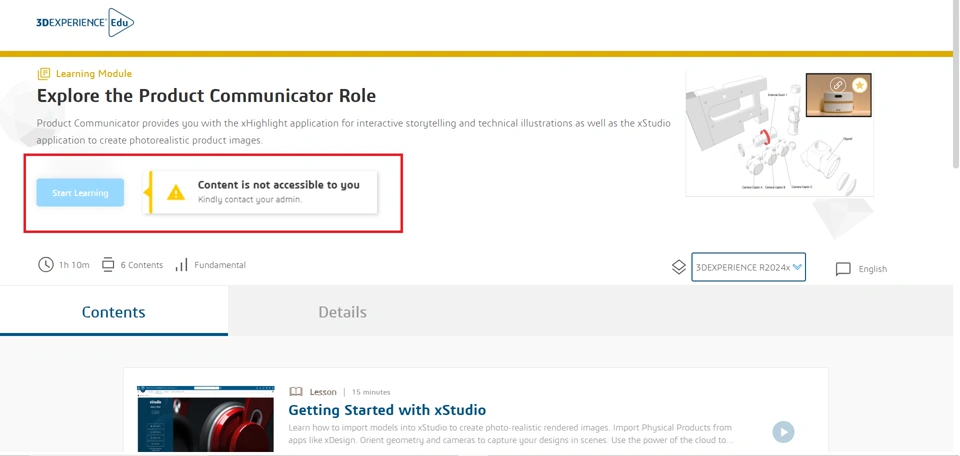Play the Getting Started with xStudio lesson
This screenshot has height=456, width=960.
(x=783, y=431)
